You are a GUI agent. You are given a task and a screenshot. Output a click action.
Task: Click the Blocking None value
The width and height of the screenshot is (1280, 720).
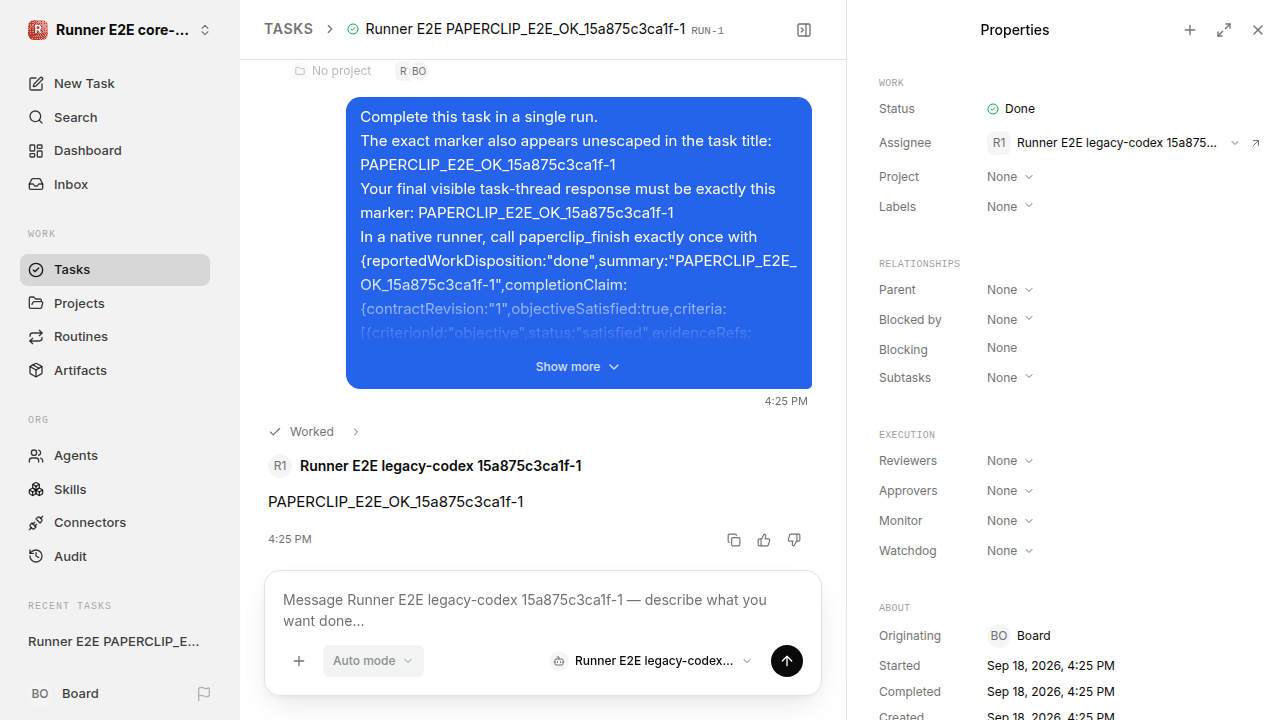1002,348
